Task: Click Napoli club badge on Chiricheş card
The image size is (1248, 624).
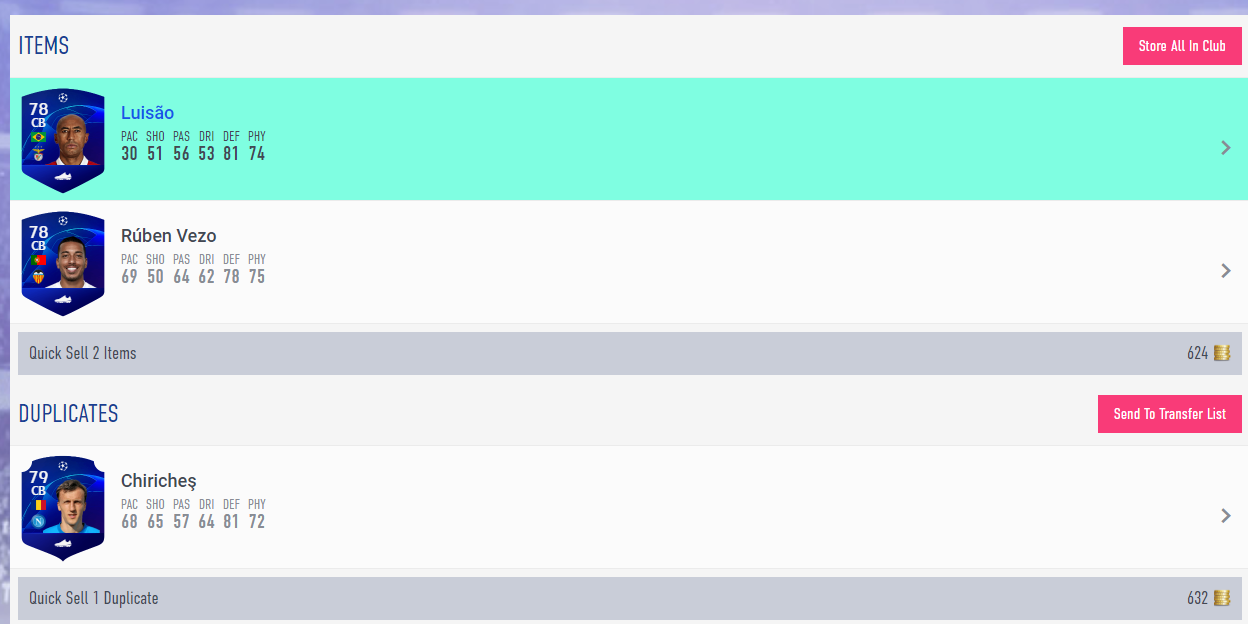Action: [39, 521]
